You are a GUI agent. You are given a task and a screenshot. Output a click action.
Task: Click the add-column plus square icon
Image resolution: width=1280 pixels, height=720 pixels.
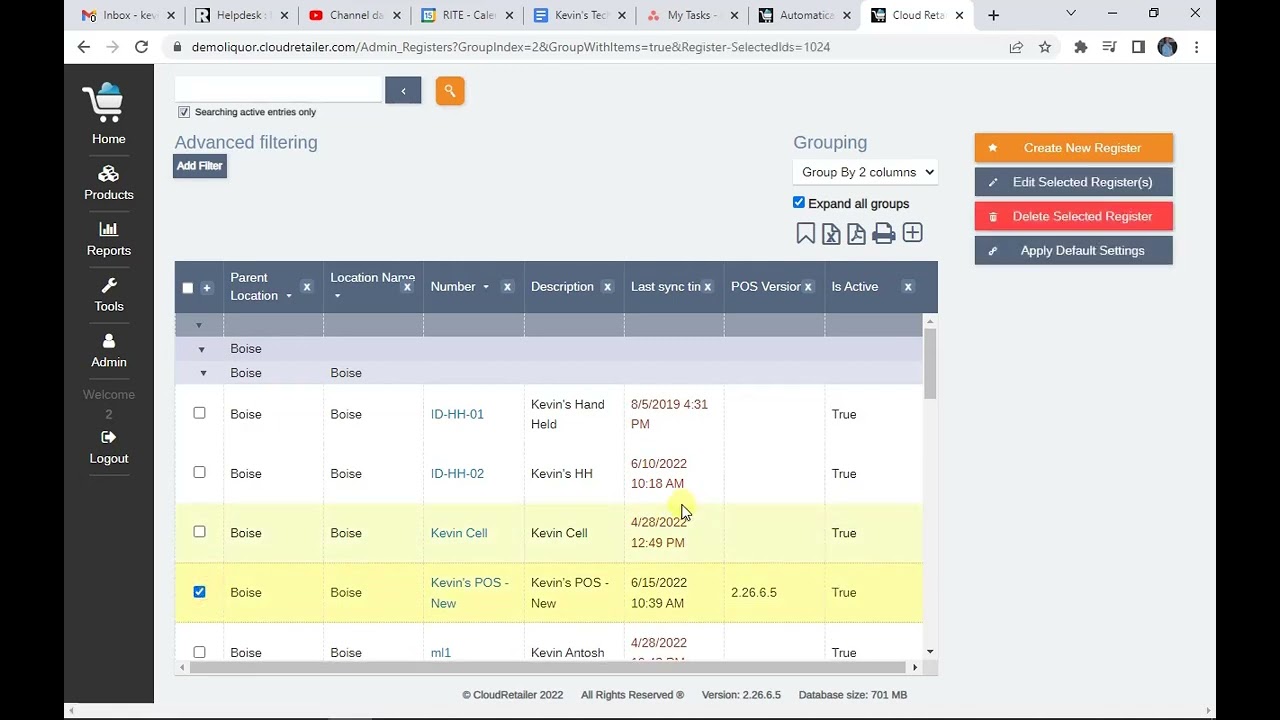(x=912, y=233)
